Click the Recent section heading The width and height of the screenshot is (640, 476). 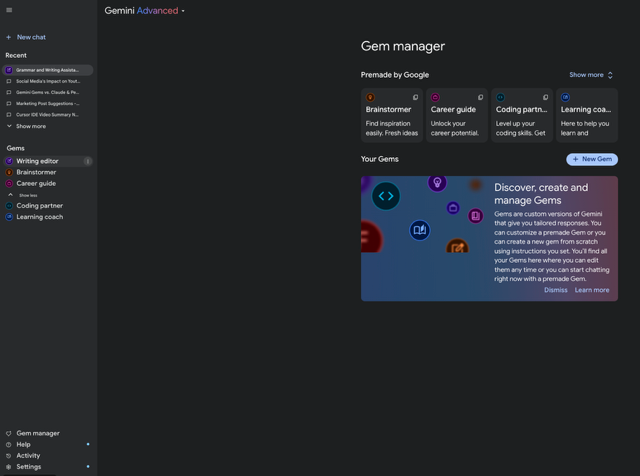(16, 56)
